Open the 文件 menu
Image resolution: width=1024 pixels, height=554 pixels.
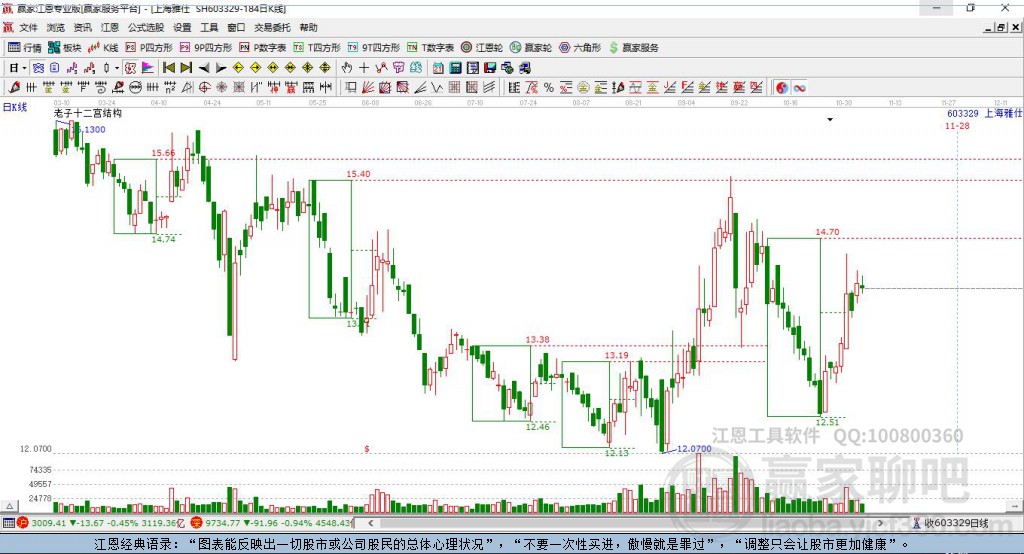(28, 27)
